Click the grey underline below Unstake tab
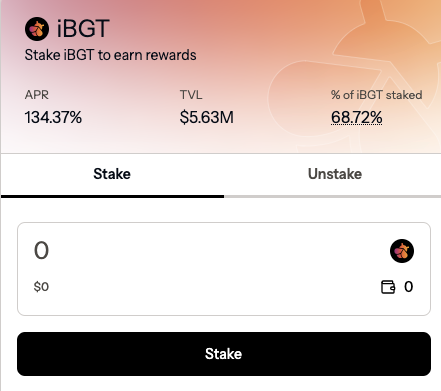 pos(332,197)
